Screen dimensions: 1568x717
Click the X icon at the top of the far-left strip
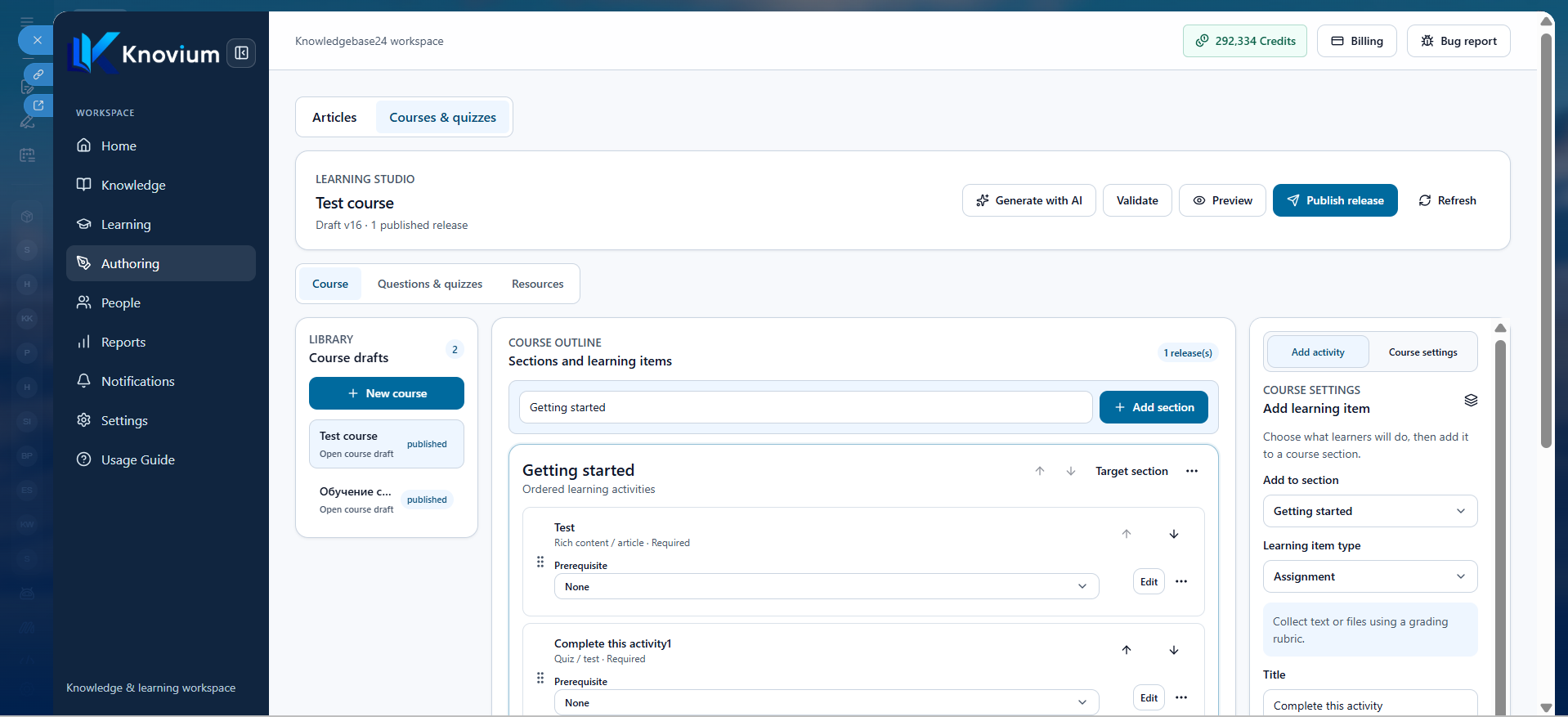[x=37, y=40]
